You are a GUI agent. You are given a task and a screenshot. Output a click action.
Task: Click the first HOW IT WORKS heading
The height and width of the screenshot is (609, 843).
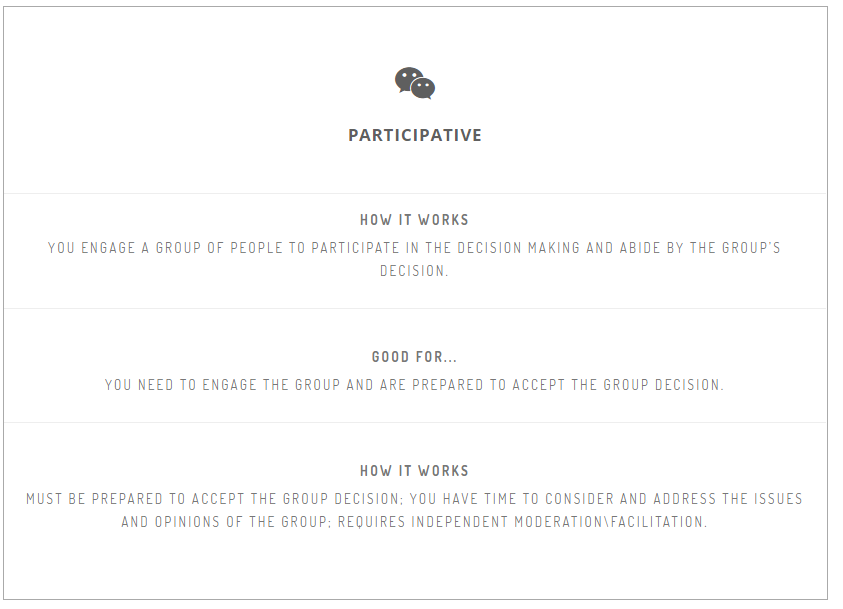coord(415,220)
